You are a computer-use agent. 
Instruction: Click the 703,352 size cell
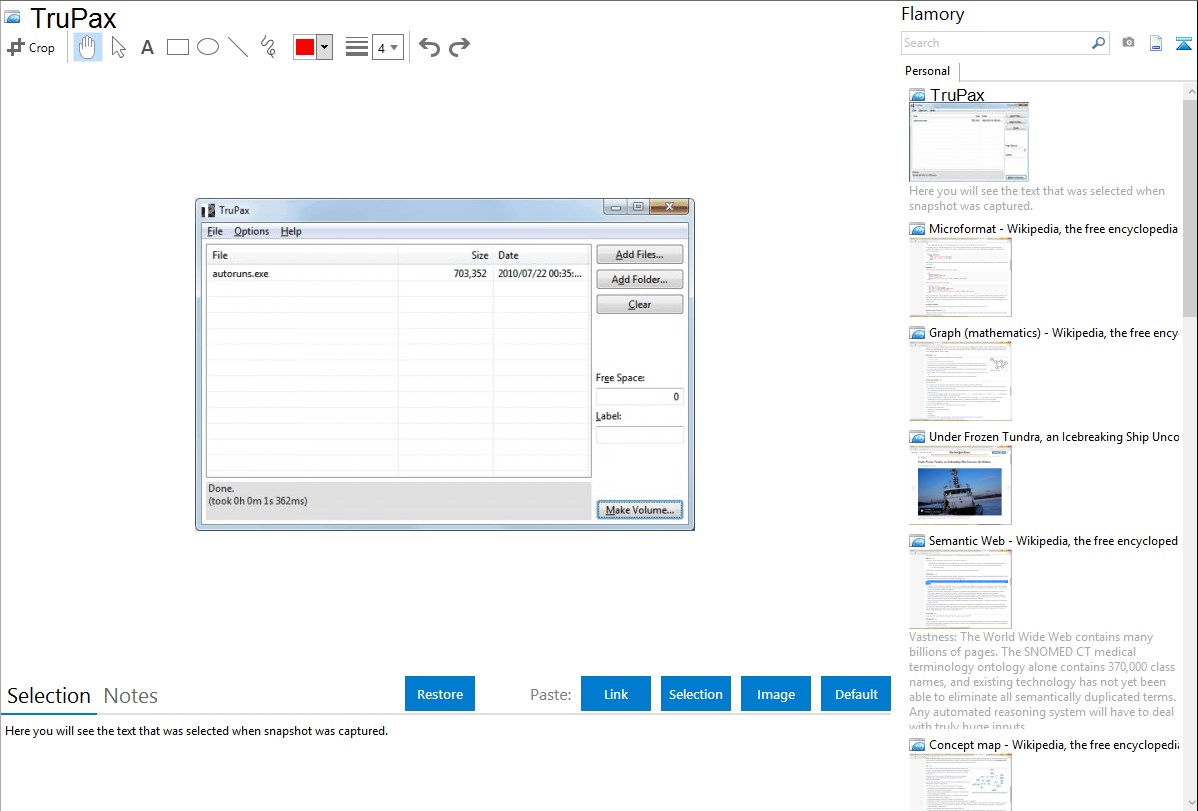(470, 274)
